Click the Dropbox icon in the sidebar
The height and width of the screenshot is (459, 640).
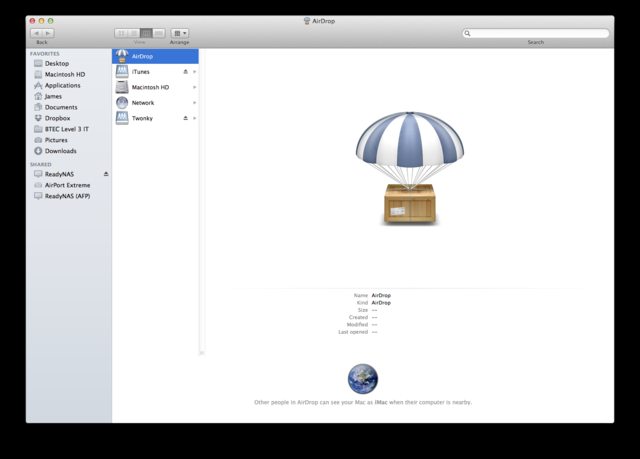click(38, 118)
